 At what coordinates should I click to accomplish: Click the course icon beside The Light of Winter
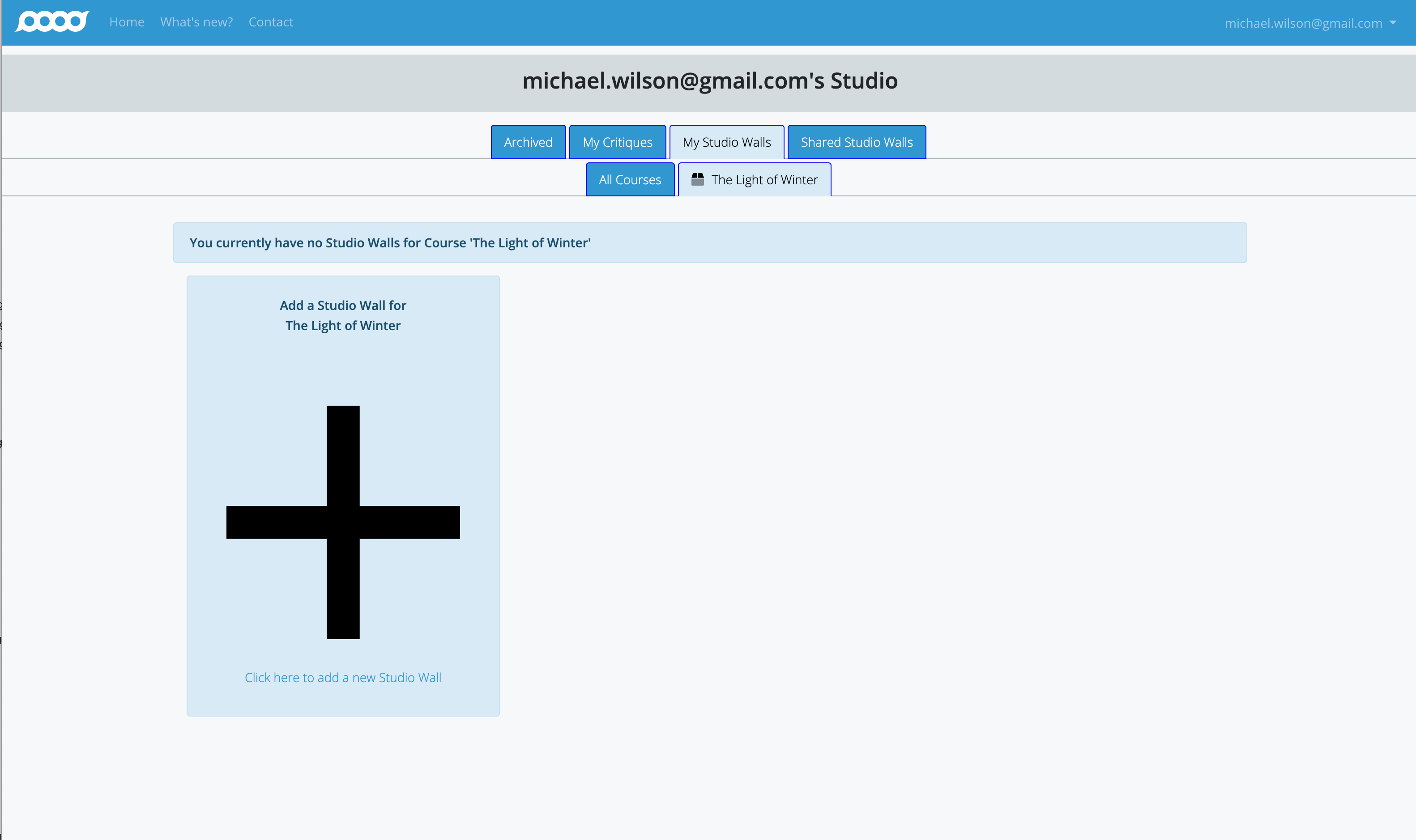click(698, 179)
